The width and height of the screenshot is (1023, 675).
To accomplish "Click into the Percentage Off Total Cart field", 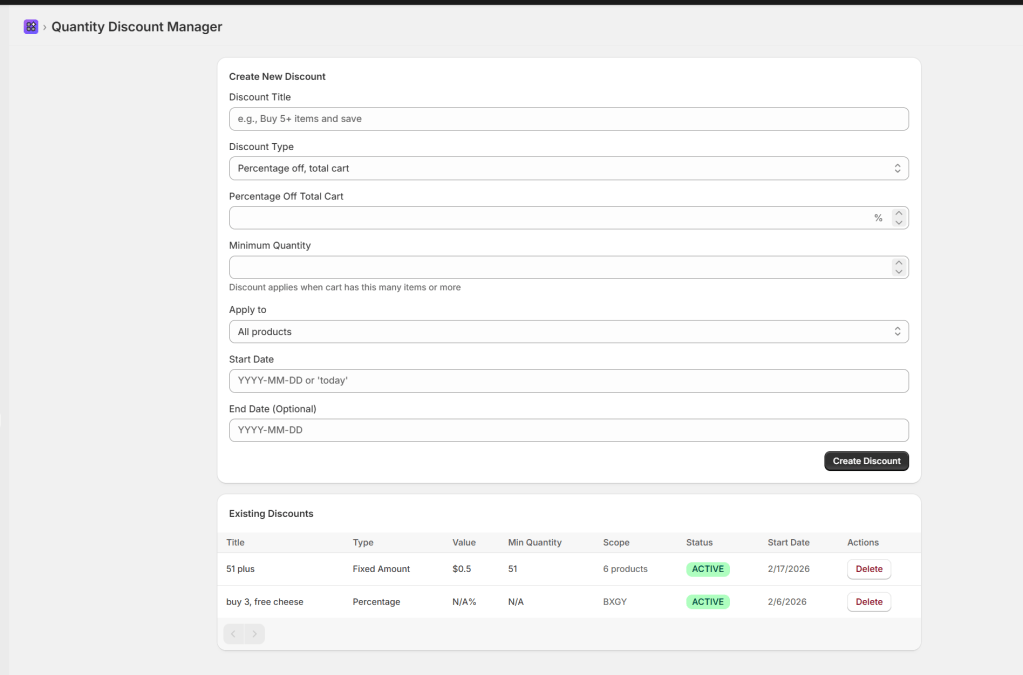I will 550,218.
